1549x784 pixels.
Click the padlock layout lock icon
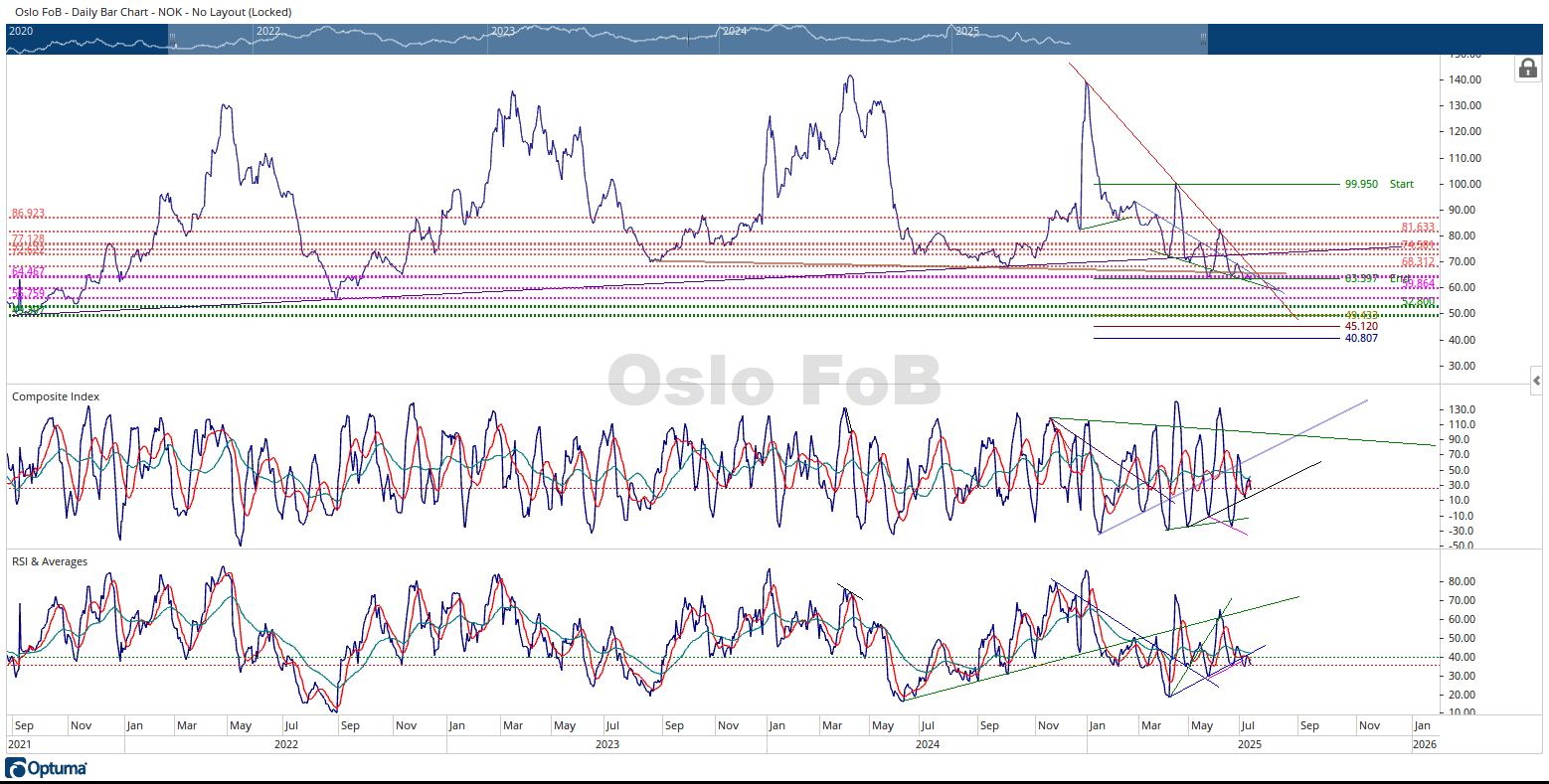1526,69
